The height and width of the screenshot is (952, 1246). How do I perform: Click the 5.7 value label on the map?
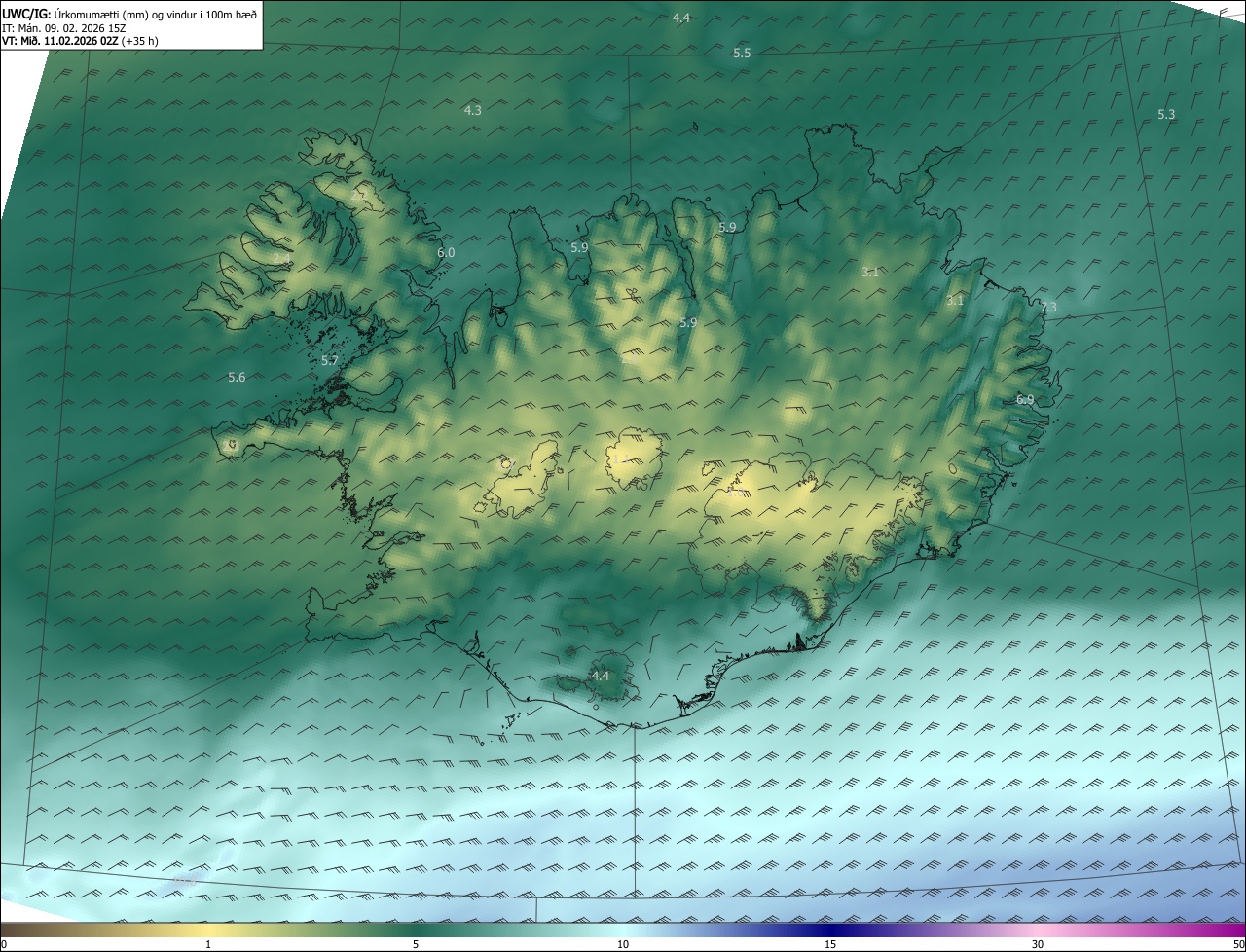(x=330, y=360)
